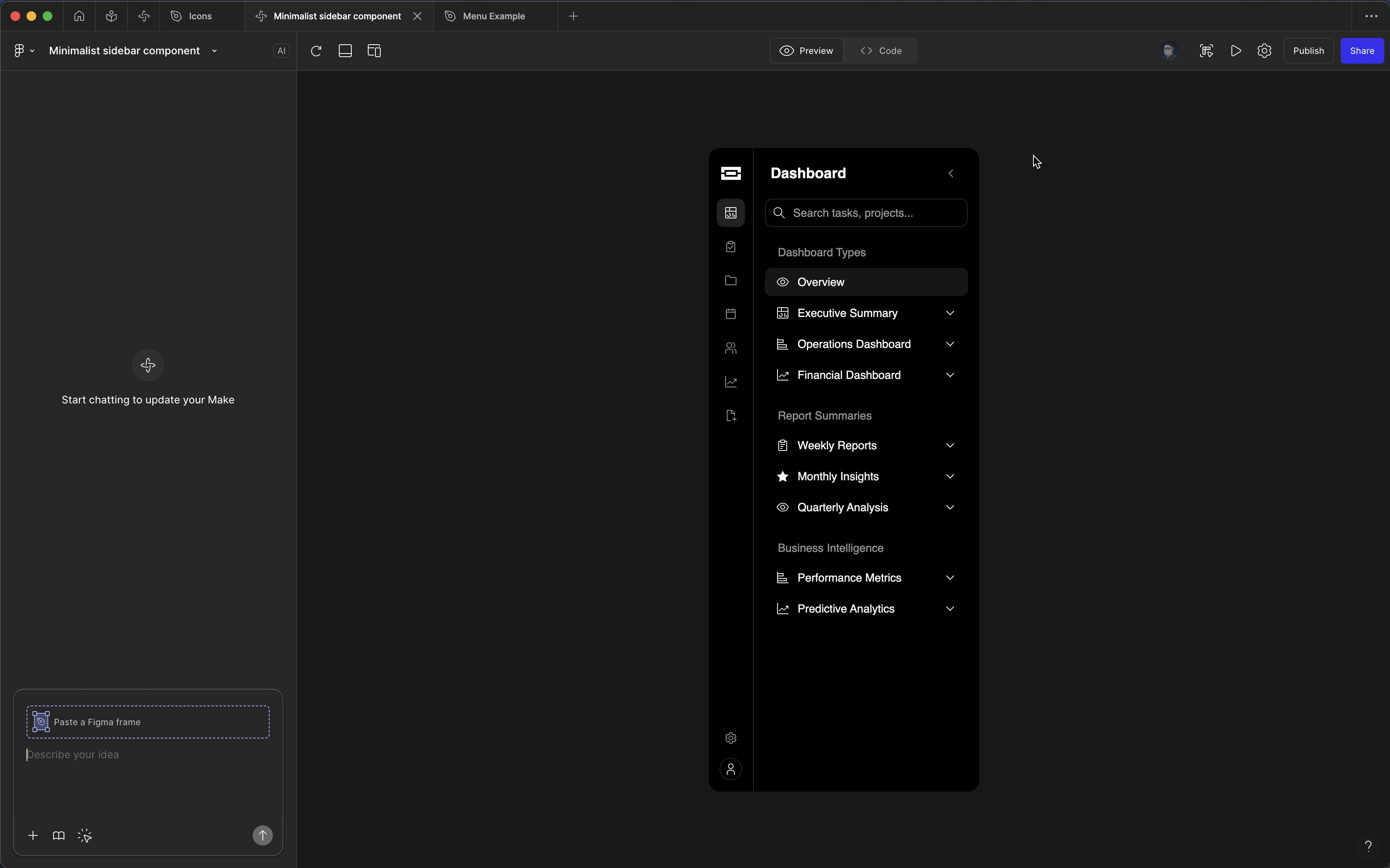This screenshot has width=1390, height=868.
Task: Open the user profile avatar icon
Action: 730,769
